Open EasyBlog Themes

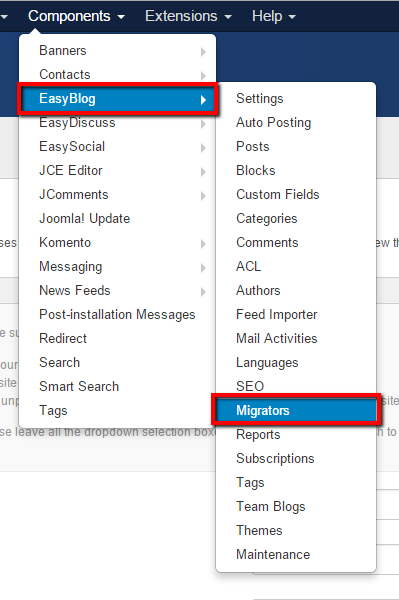[x=296, y=531]
